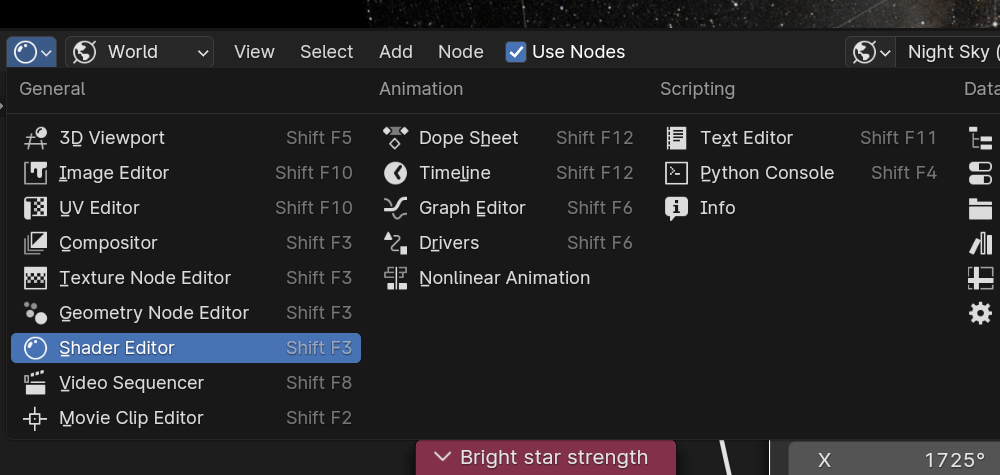This screenshot has width=1000, height=475.
Task: Click the Python Console icon
Action: (x=677, y=173)
